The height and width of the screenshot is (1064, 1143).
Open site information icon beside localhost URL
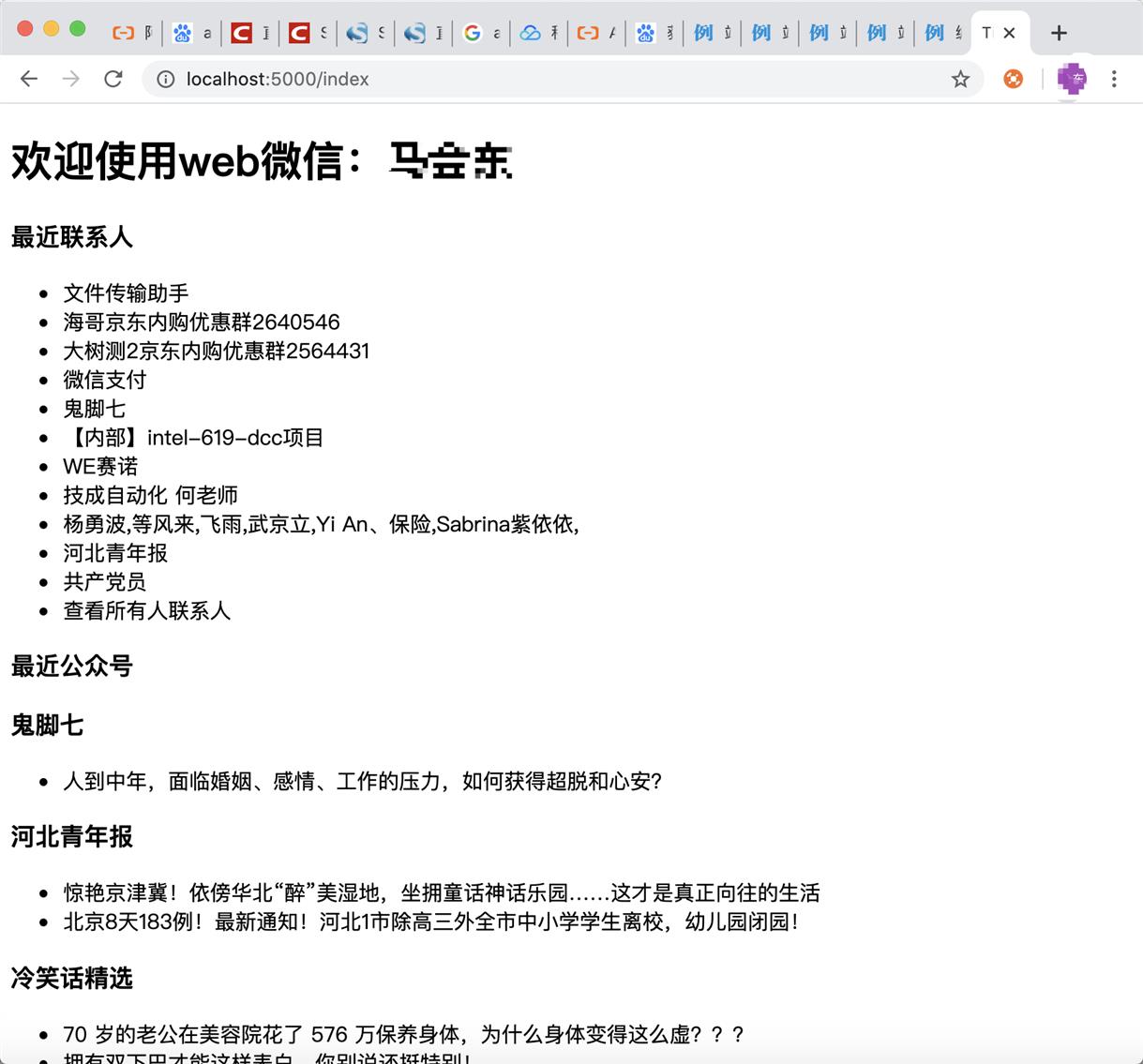[x=166, y=80]
